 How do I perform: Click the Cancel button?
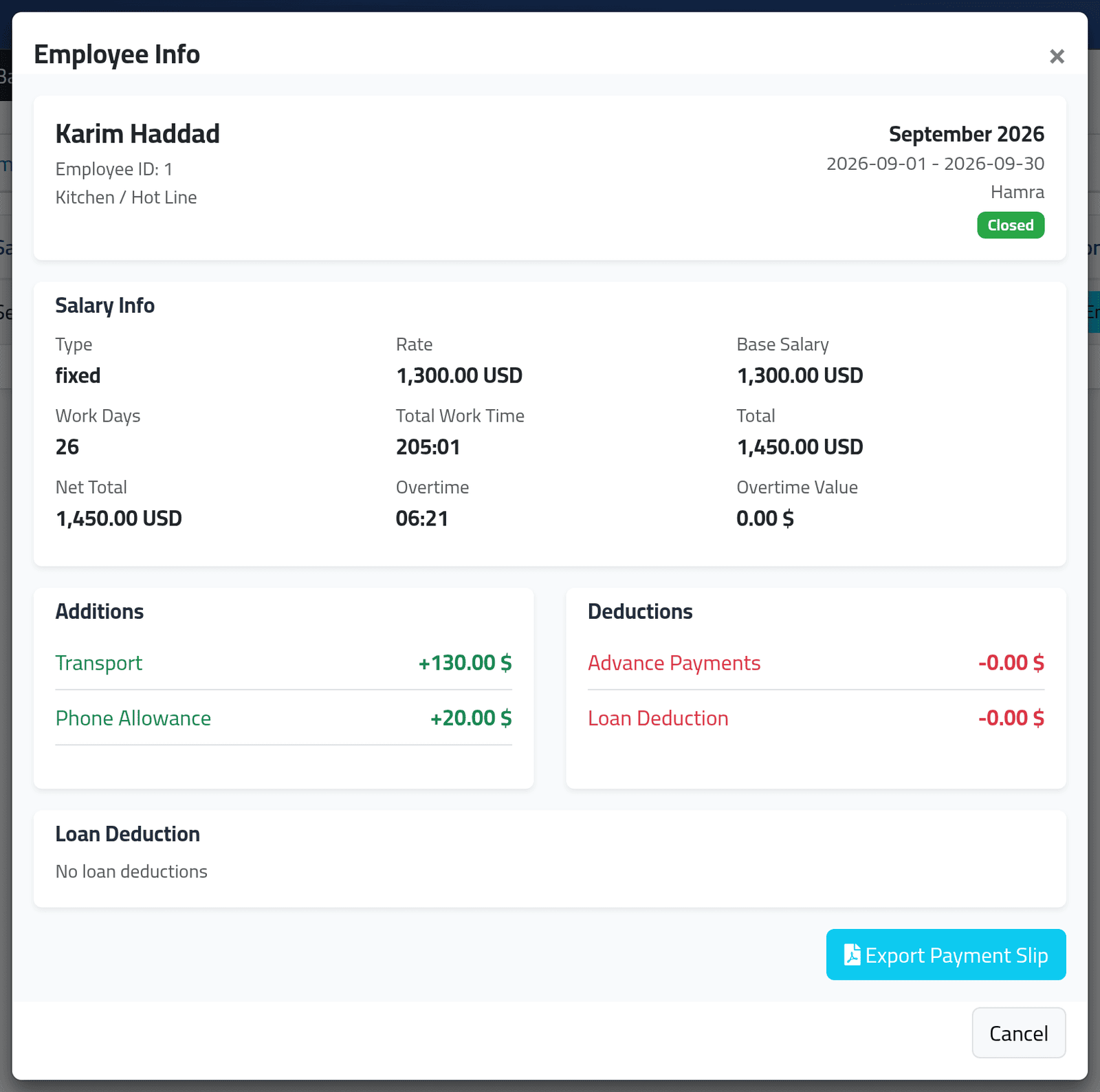tap(1019, 1033)
